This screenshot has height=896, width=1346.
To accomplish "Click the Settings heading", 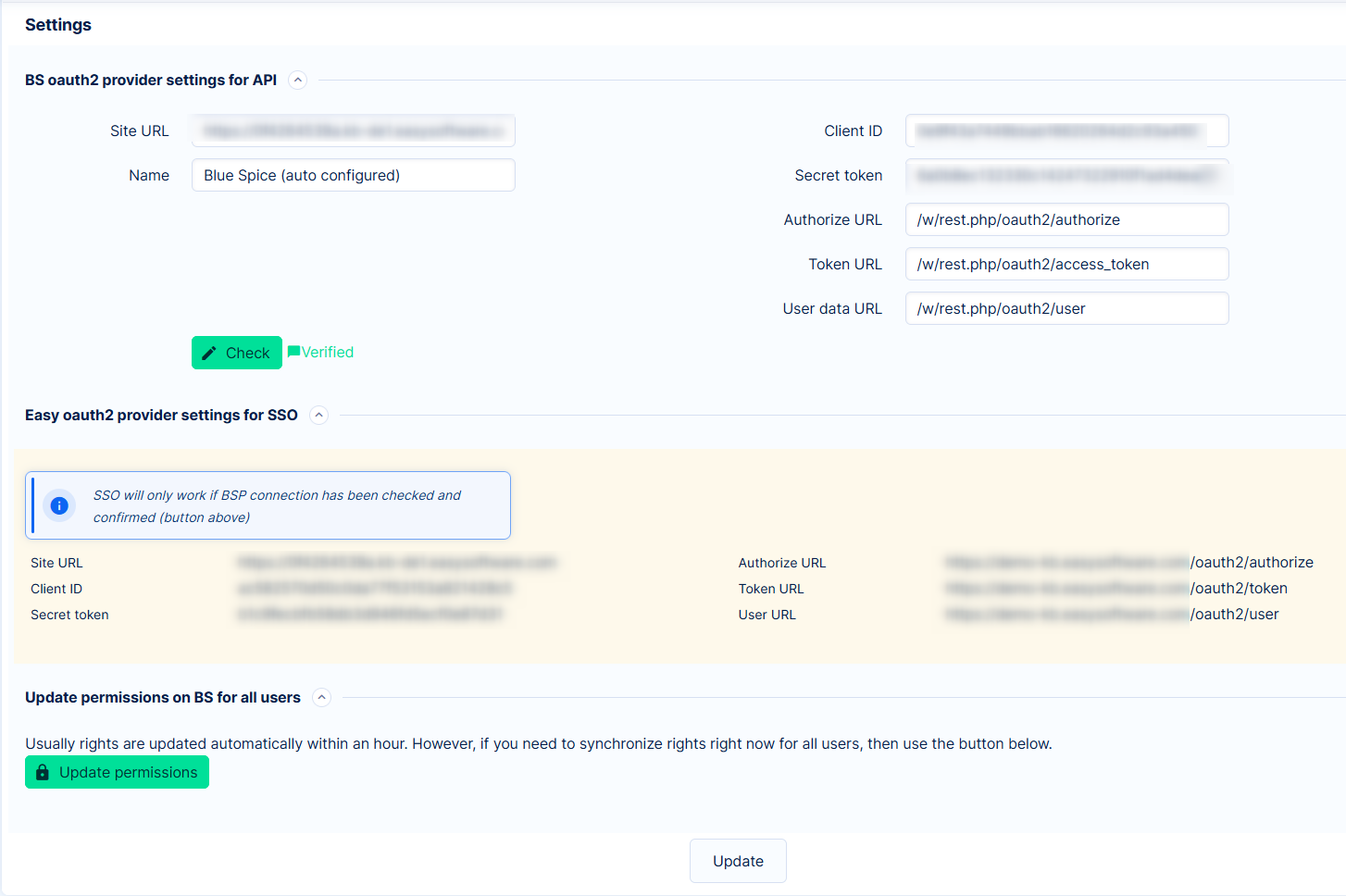I will coord(58,25).
